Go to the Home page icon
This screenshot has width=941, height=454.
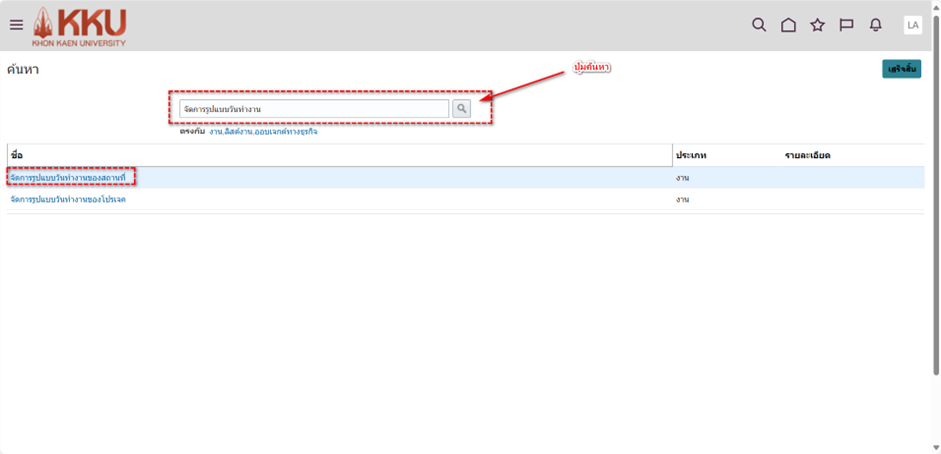(x=788, y=25)
